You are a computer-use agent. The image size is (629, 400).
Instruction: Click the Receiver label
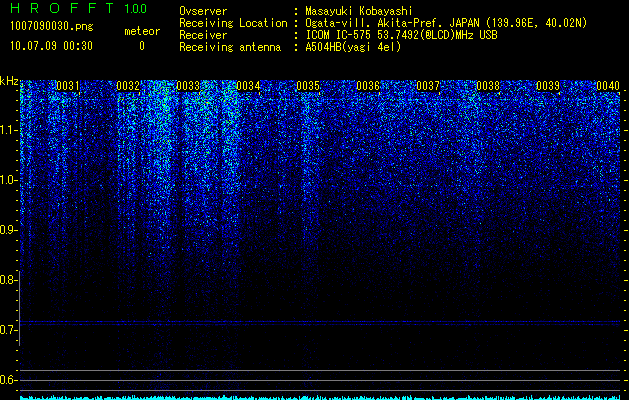(203, 35)
